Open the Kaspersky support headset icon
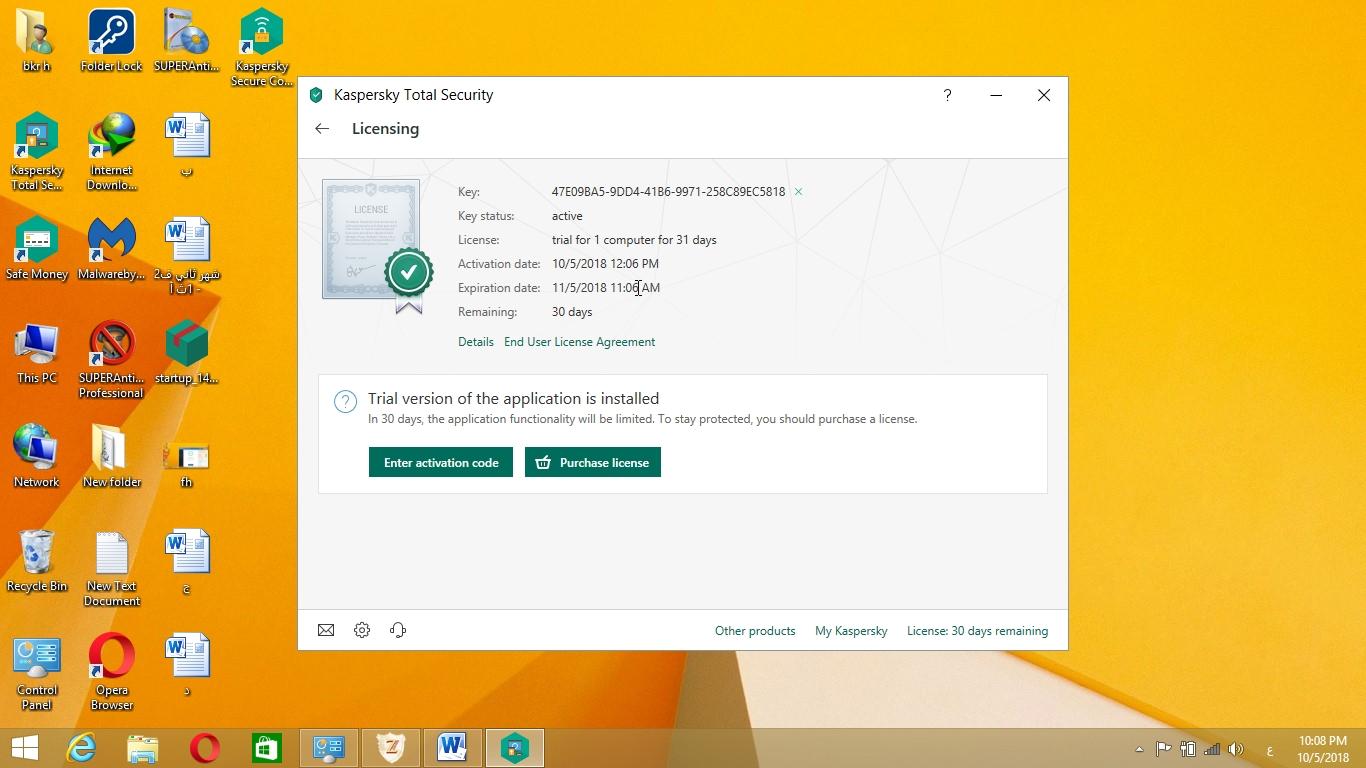1366x768 pixels. pyautogui.click(x=398, y=630)
